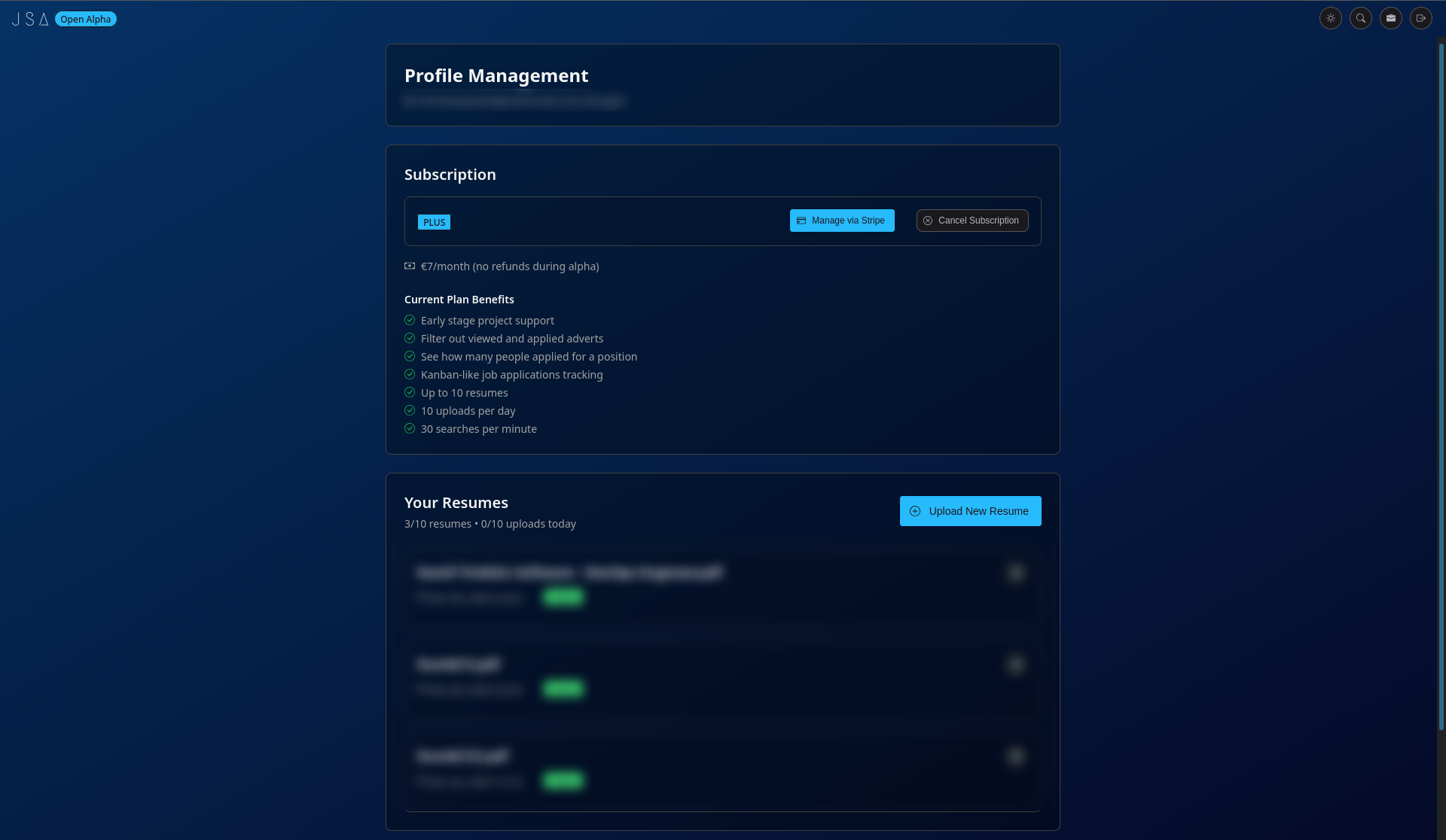The height and width of the screenshot is (840, 1446).
Task: Click the PLUS plan badge
Action: click(434, 222)
